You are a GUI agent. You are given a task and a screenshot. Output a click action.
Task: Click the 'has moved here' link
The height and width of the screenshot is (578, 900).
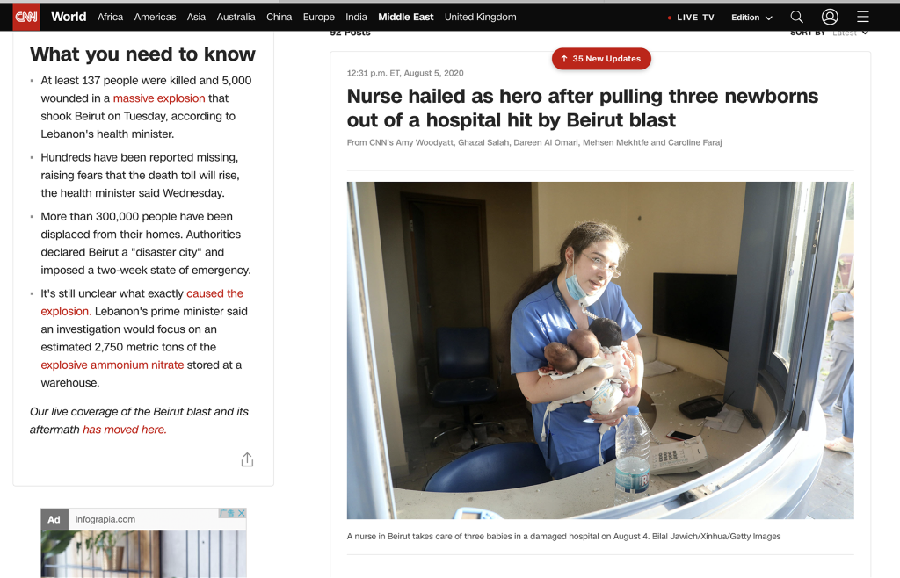pos(124,429)
